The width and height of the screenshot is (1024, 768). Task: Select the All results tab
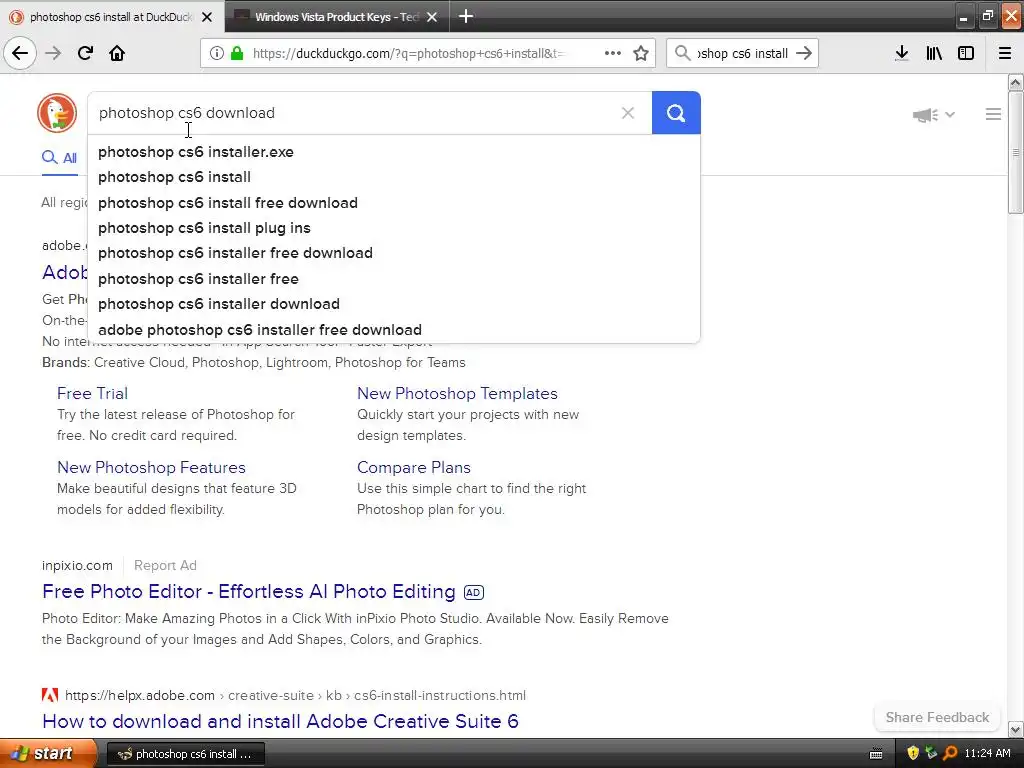pyautogui.click(x=59, y=157)
